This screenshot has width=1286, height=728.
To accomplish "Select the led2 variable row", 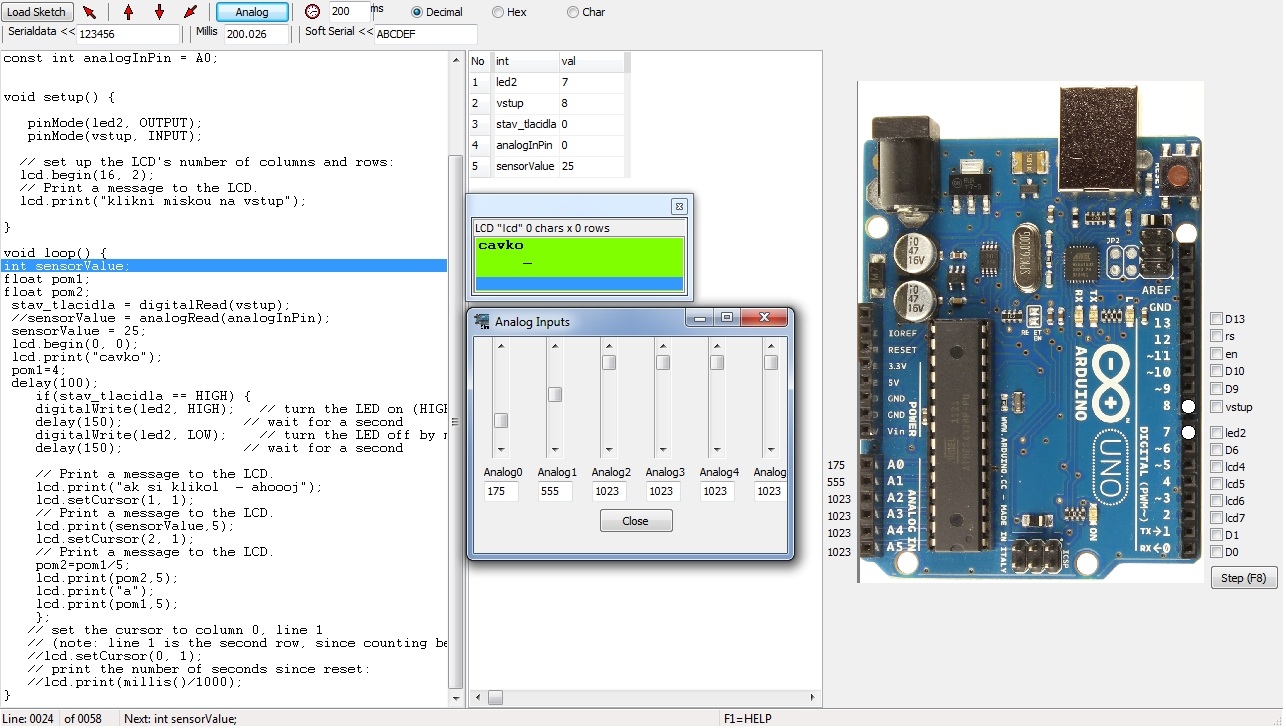I will click(x=548, y=82).
